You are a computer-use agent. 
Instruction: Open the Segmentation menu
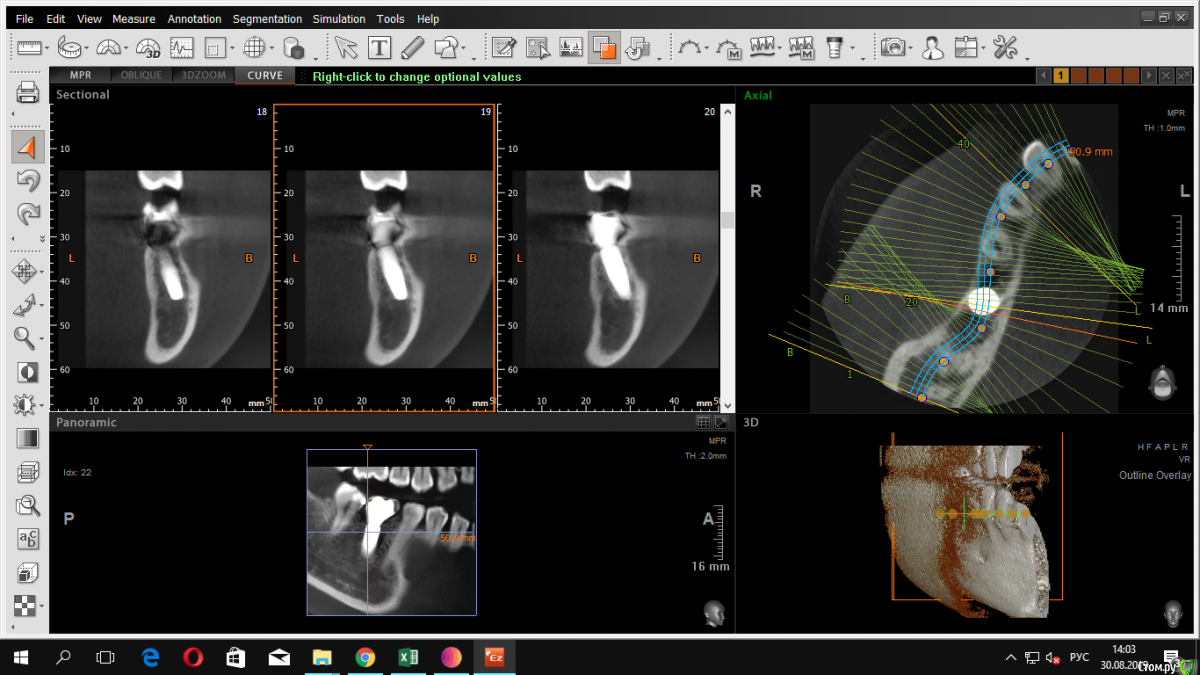pos(267,19)
